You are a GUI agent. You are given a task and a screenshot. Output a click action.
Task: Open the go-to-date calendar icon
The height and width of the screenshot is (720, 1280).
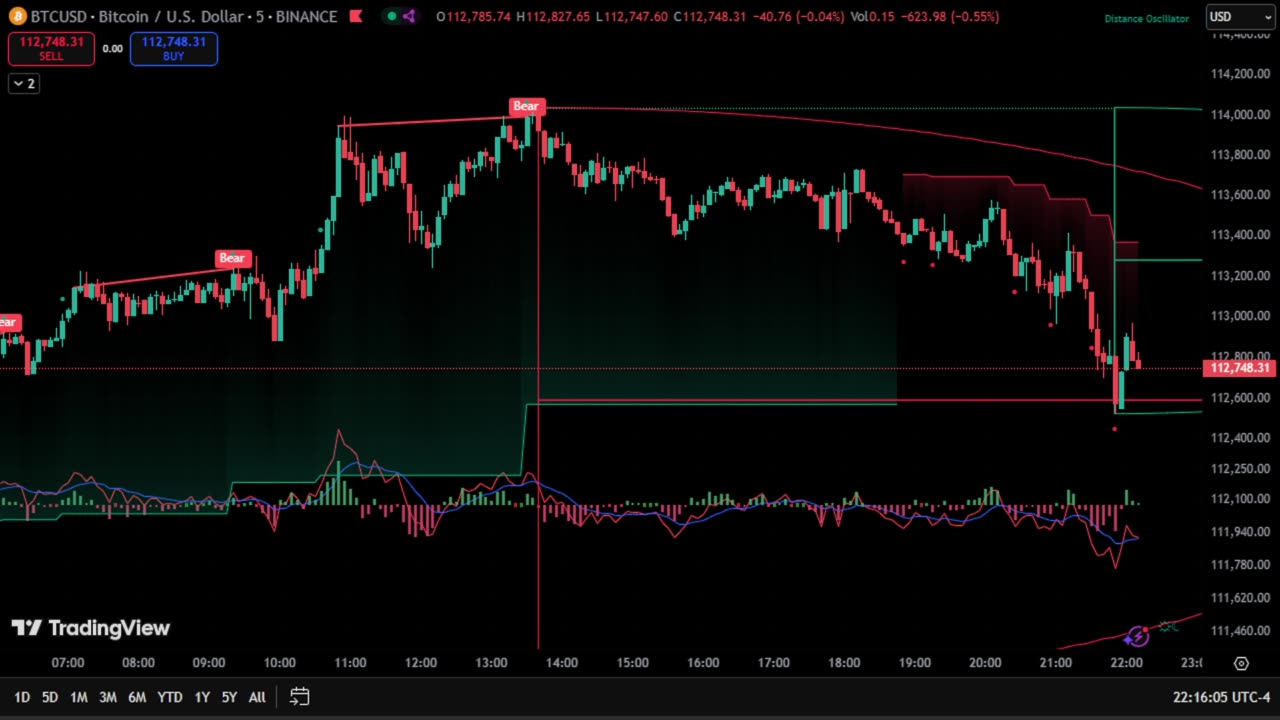[299, 697]
